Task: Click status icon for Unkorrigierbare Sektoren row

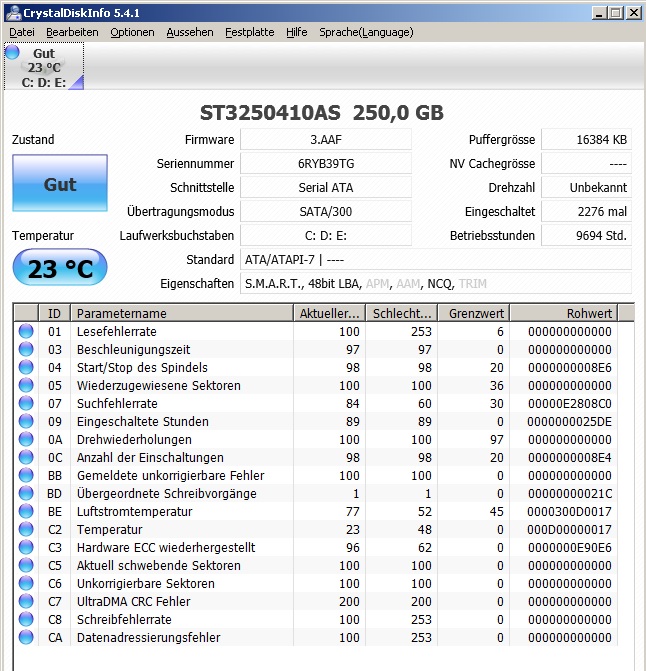Action: [x=26, y=583]
